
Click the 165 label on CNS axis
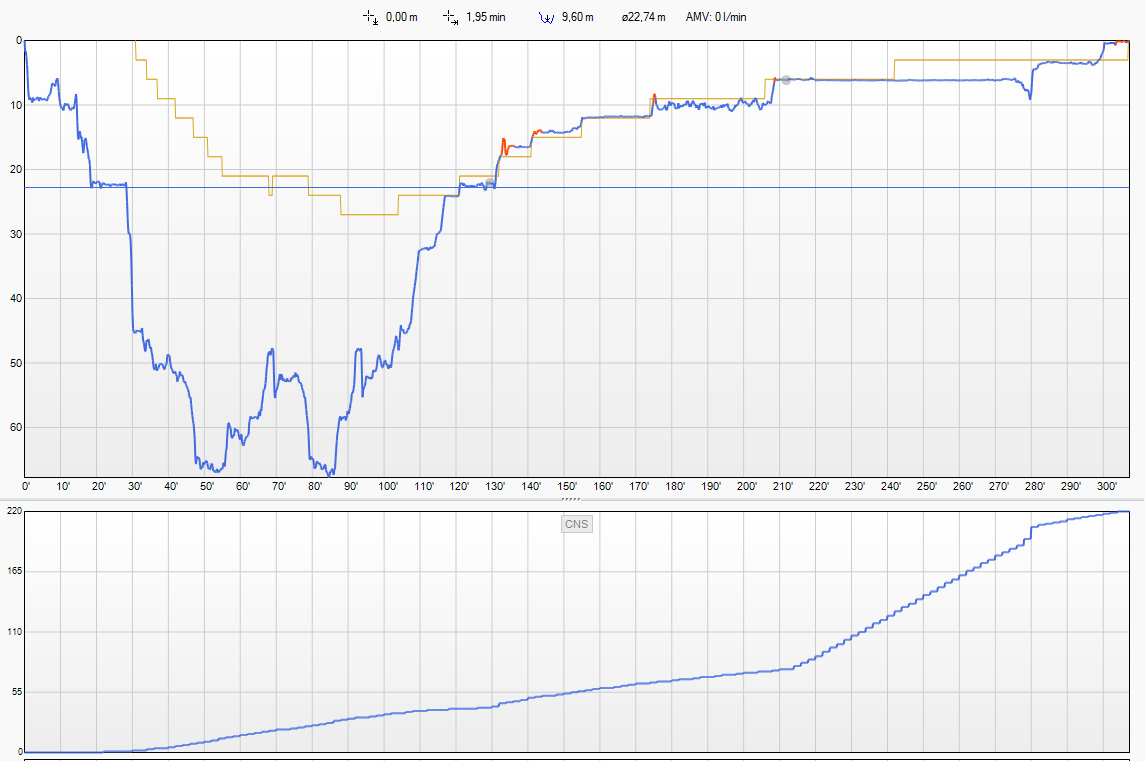tap(14, 571)
